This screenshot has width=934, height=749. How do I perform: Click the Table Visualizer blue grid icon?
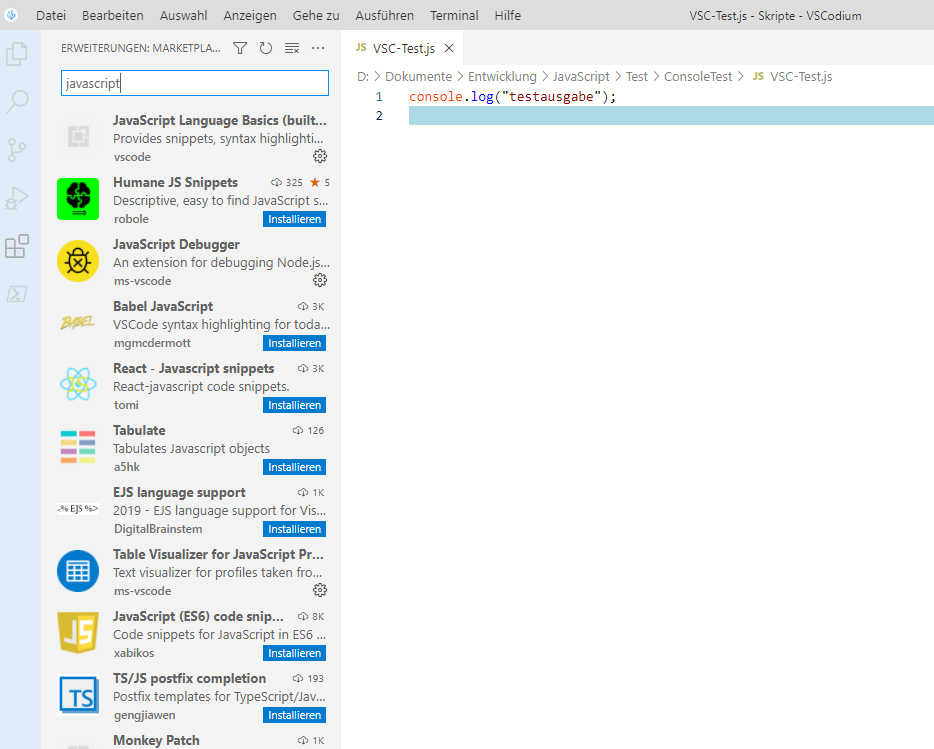(x=78, y=571)
